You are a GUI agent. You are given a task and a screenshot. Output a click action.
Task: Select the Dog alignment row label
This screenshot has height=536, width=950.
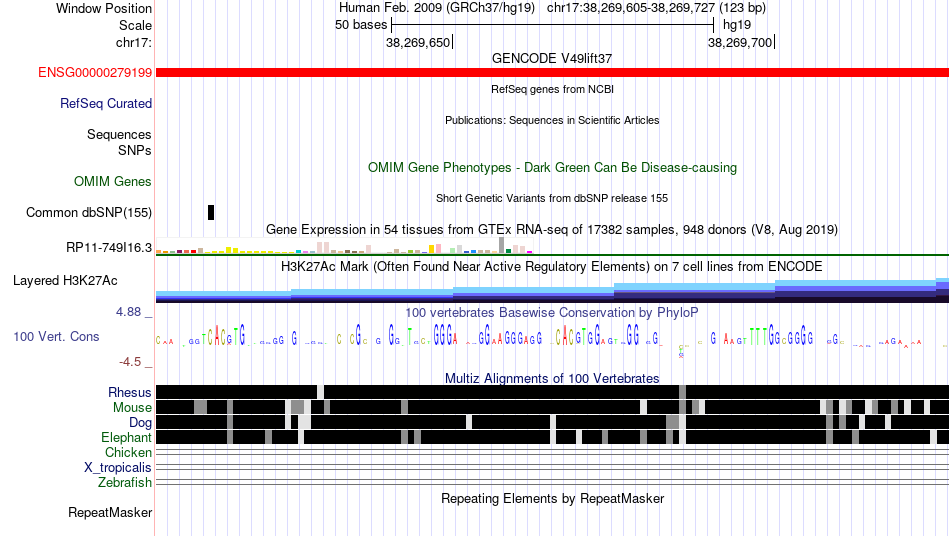click(140, 423)
